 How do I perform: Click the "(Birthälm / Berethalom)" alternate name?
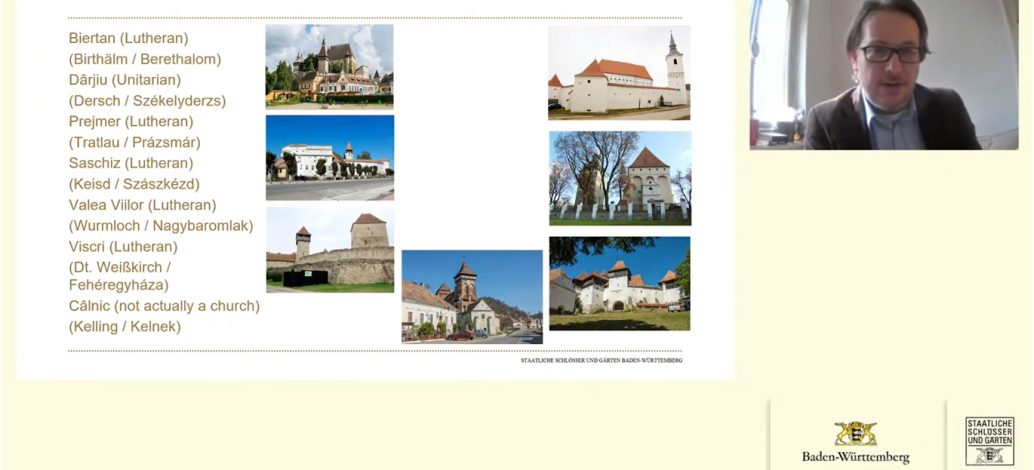click(x=144, y=59)
